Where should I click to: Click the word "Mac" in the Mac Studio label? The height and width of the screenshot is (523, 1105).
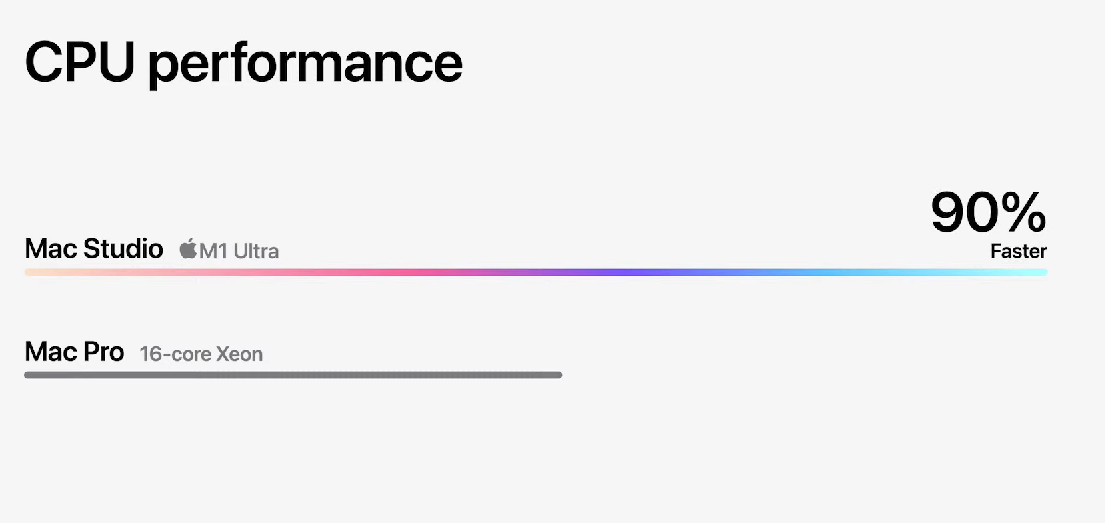[51, 249]
